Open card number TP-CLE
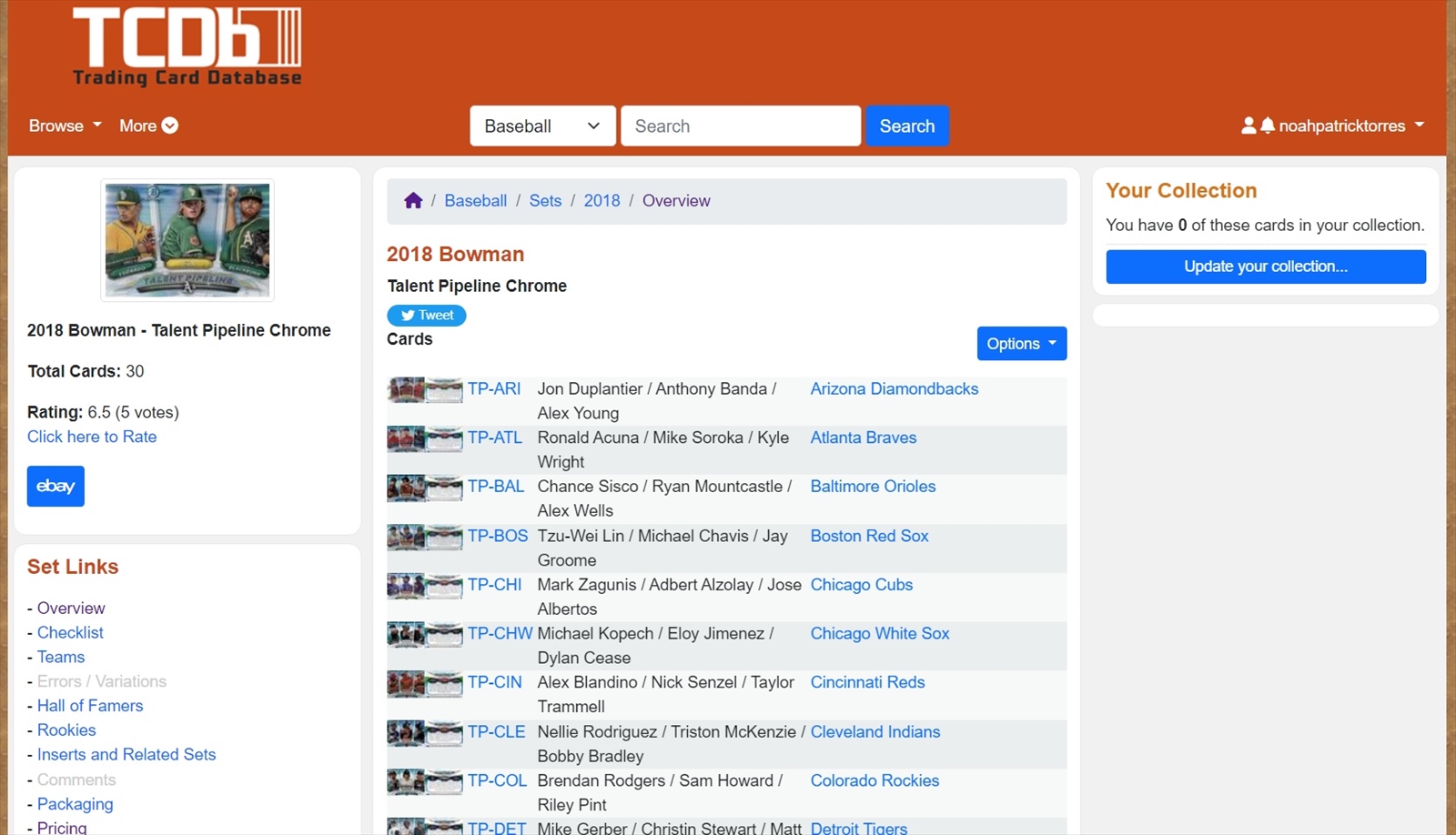The height and width of the screenshot is (835, 1456). [x=497, y=731]
